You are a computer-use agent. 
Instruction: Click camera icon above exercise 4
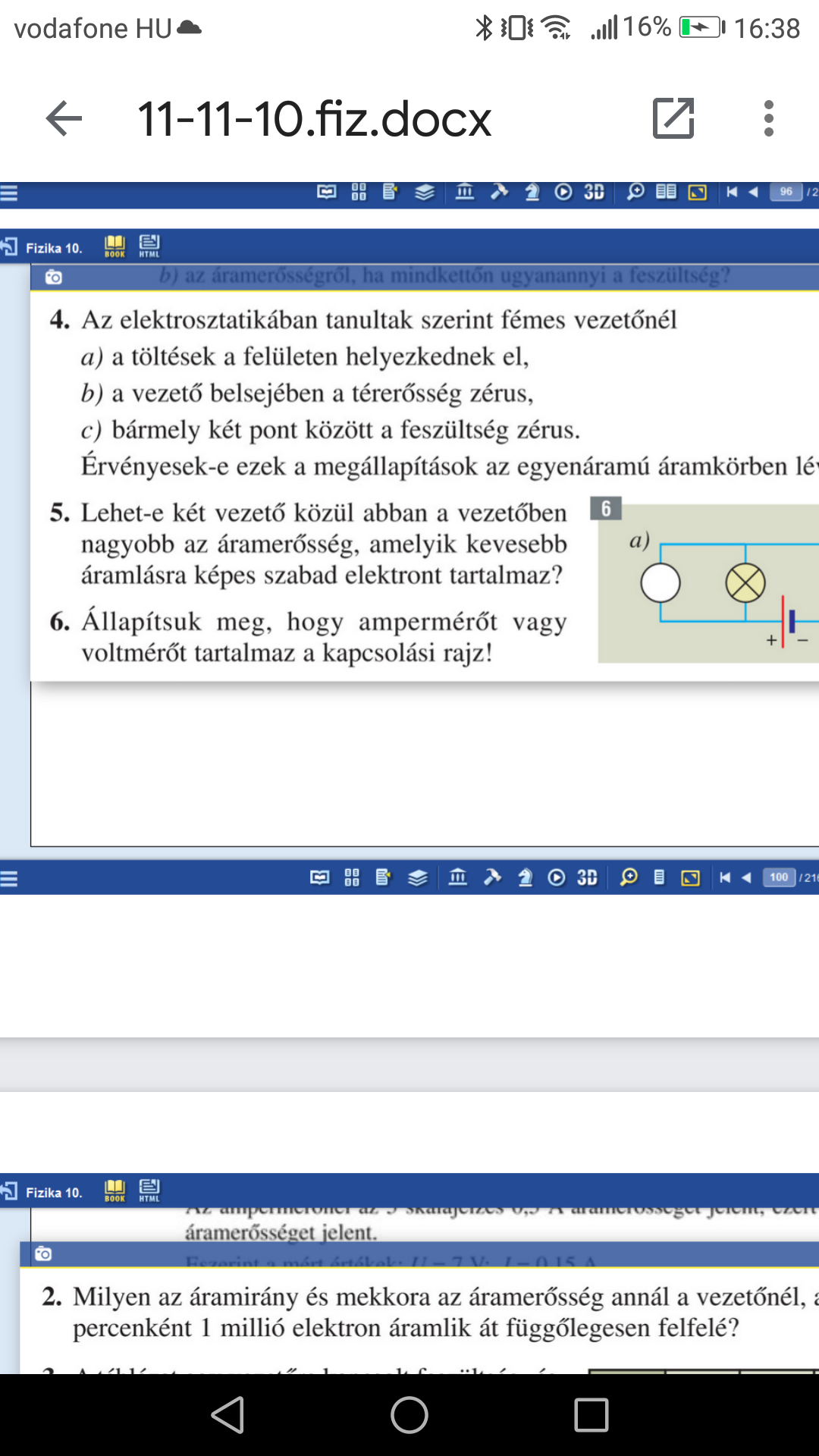pos(54,278)
